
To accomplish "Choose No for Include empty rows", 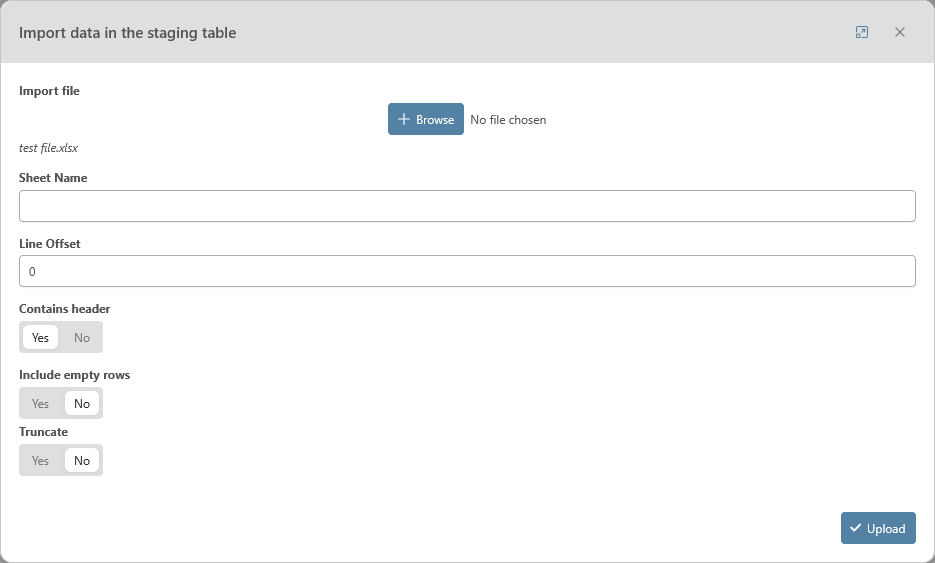I will (82, 404).
